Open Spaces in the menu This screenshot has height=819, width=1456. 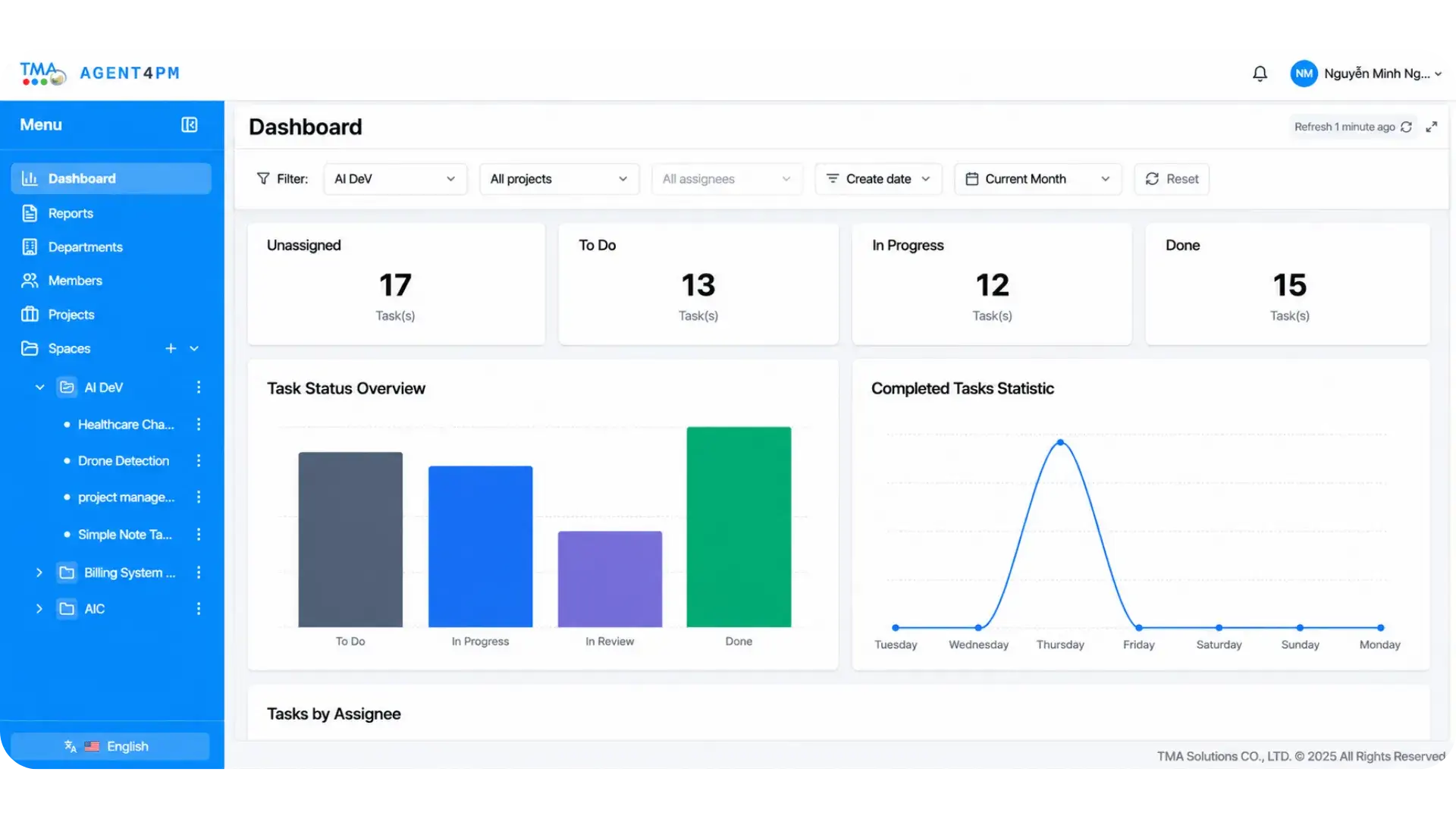tap(69, 349)
